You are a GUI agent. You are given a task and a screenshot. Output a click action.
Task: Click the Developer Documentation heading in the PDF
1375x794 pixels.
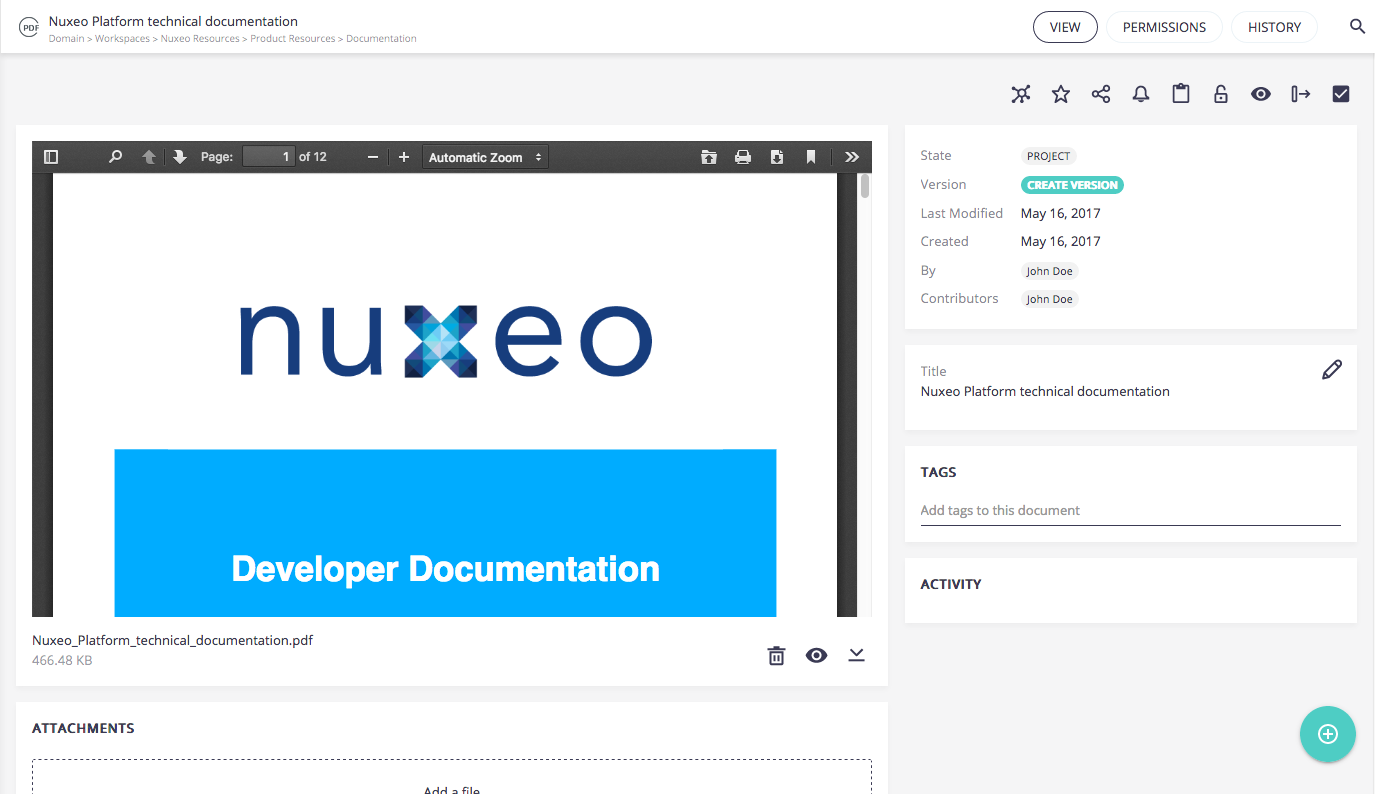[445, 569]
